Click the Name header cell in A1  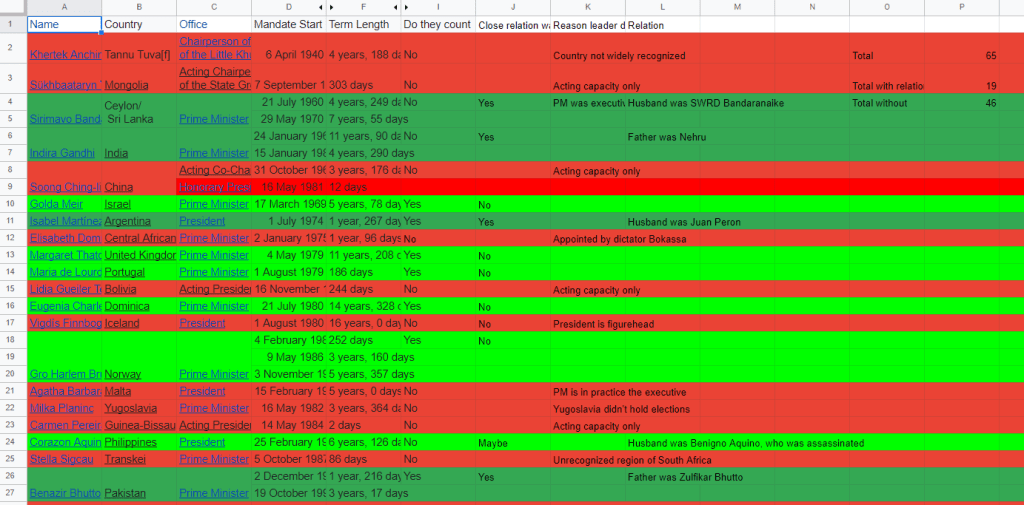point(64,24)
